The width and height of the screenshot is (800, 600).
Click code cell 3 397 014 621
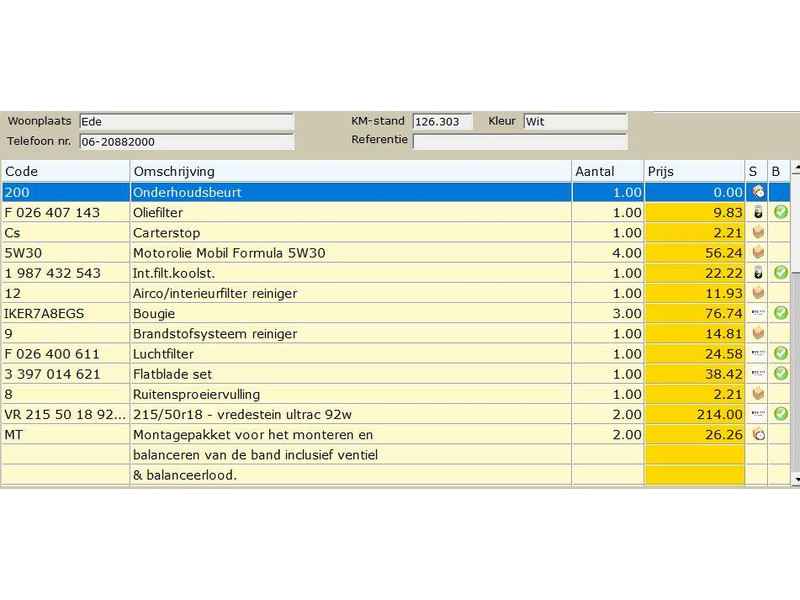click(65, 374)
